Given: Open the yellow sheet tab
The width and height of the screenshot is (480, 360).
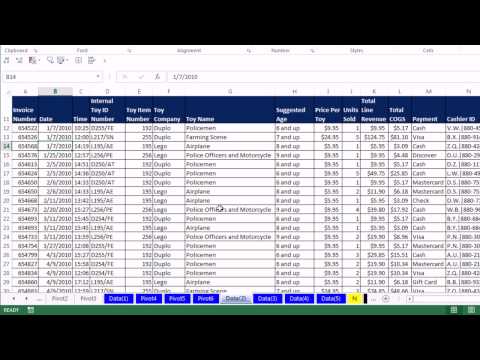Looking at the screenshot, I should pos(355,298).
